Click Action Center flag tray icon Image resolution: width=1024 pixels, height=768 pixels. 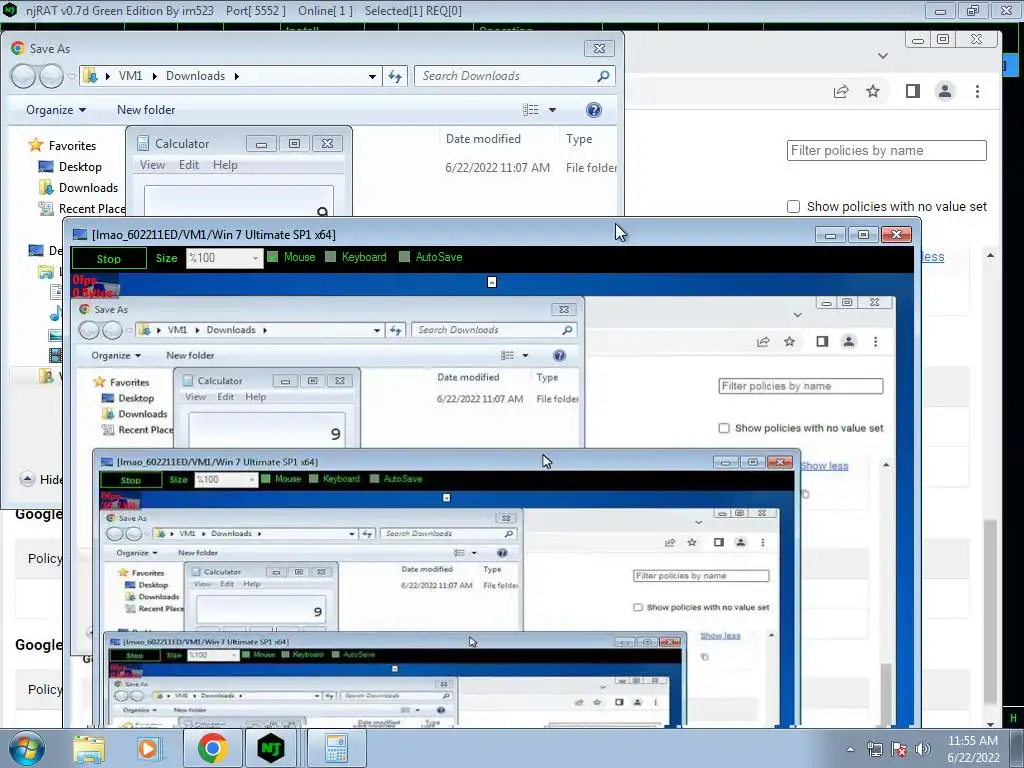(899, 749)
